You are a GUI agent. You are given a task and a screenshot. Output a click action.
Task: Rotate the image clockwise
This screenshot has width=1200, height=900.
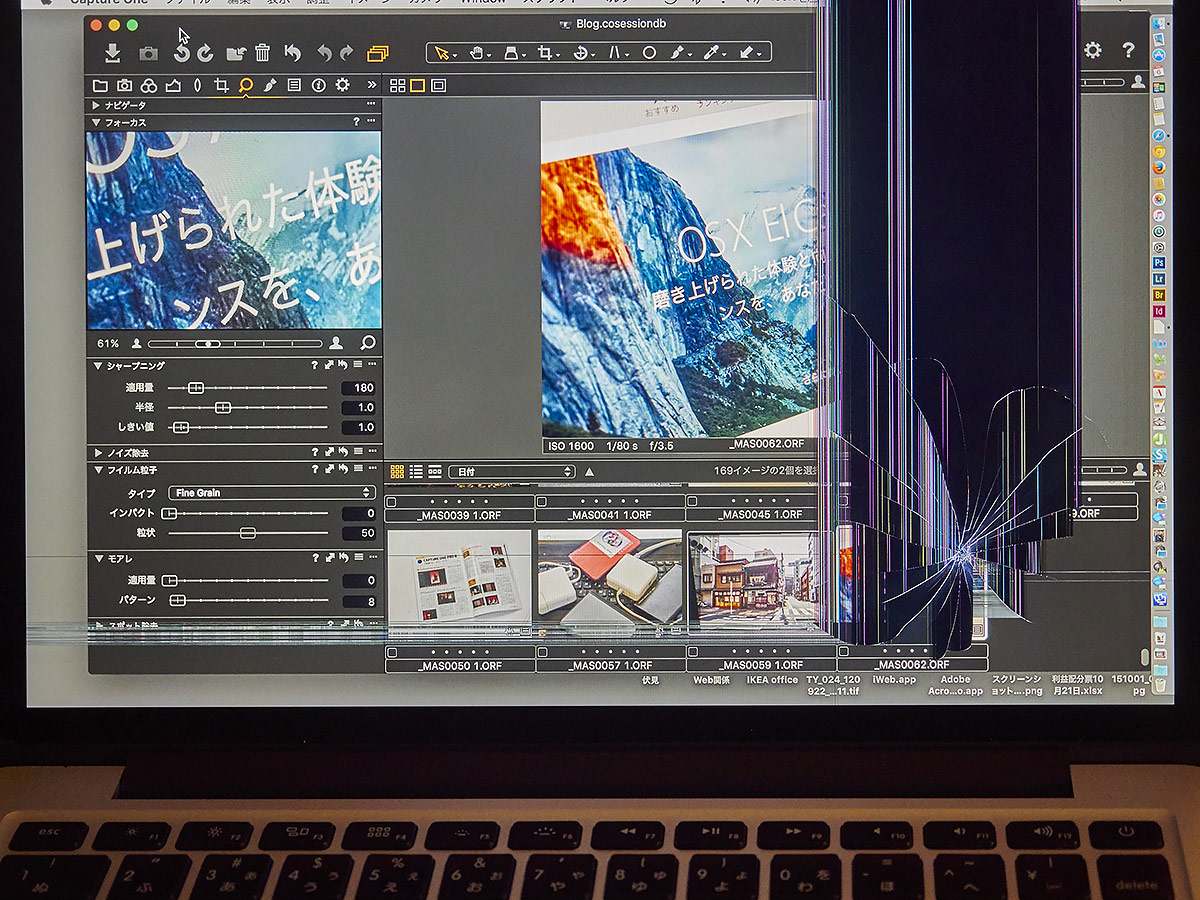(205, 53)
